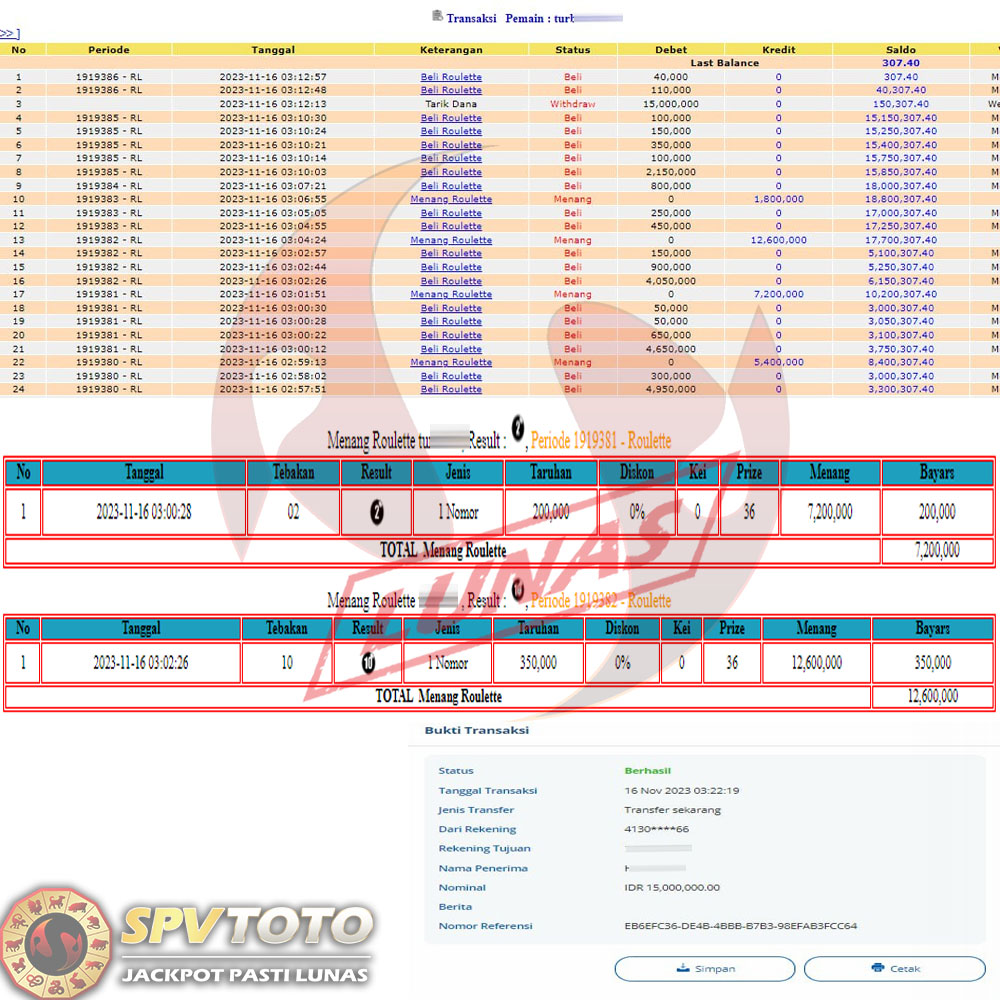Viewport: 1000px width, 1000px height.
Task: Click the '>>' navigation link at top left
Action: click(x=10, y=34)
